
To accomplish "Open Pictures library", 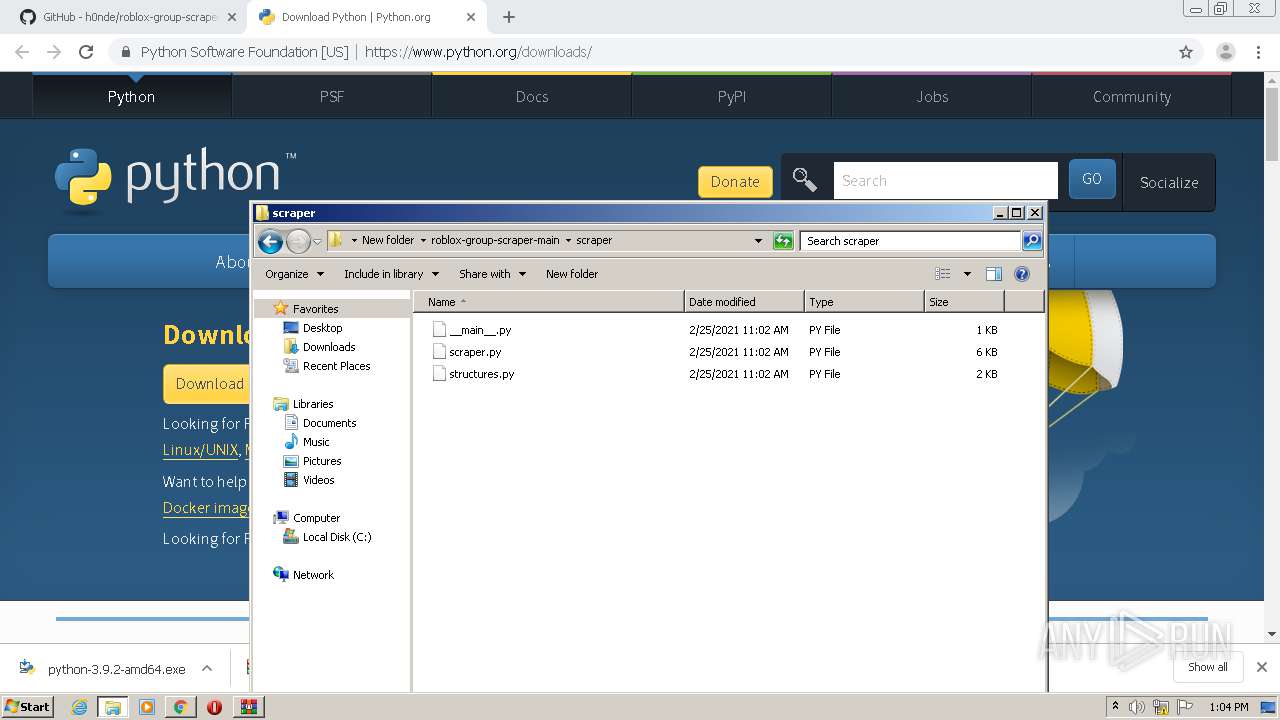I will point(322,461).
